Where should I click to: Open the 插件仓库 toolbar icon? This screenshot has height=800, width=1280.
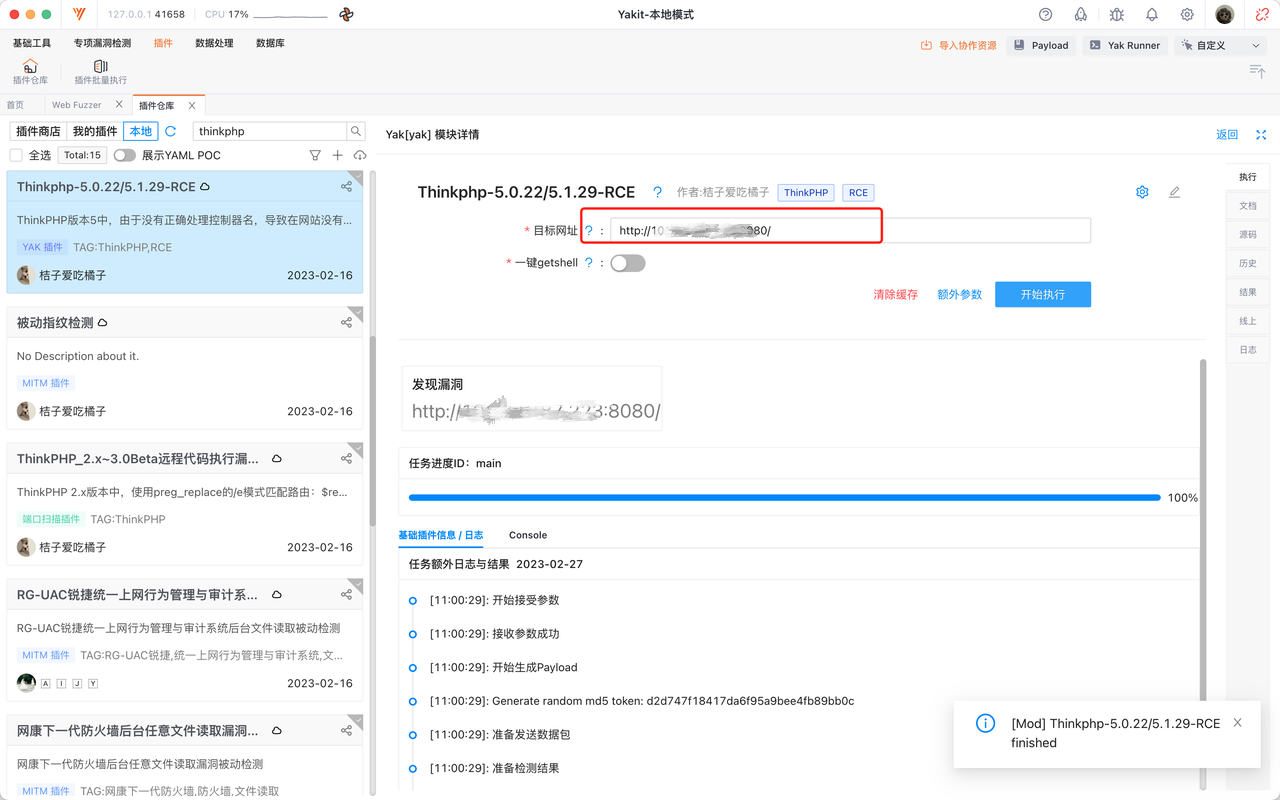click(x=30, y=72)
